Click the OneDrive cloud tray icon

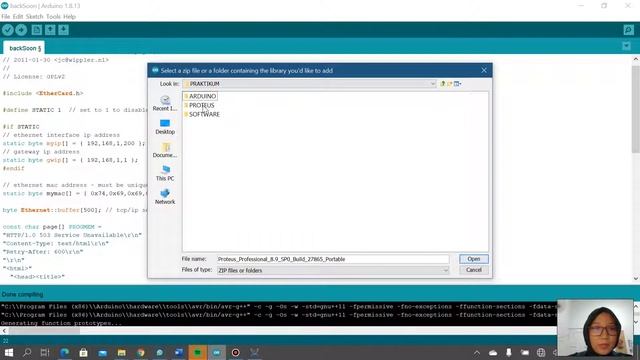pos(493,352)
